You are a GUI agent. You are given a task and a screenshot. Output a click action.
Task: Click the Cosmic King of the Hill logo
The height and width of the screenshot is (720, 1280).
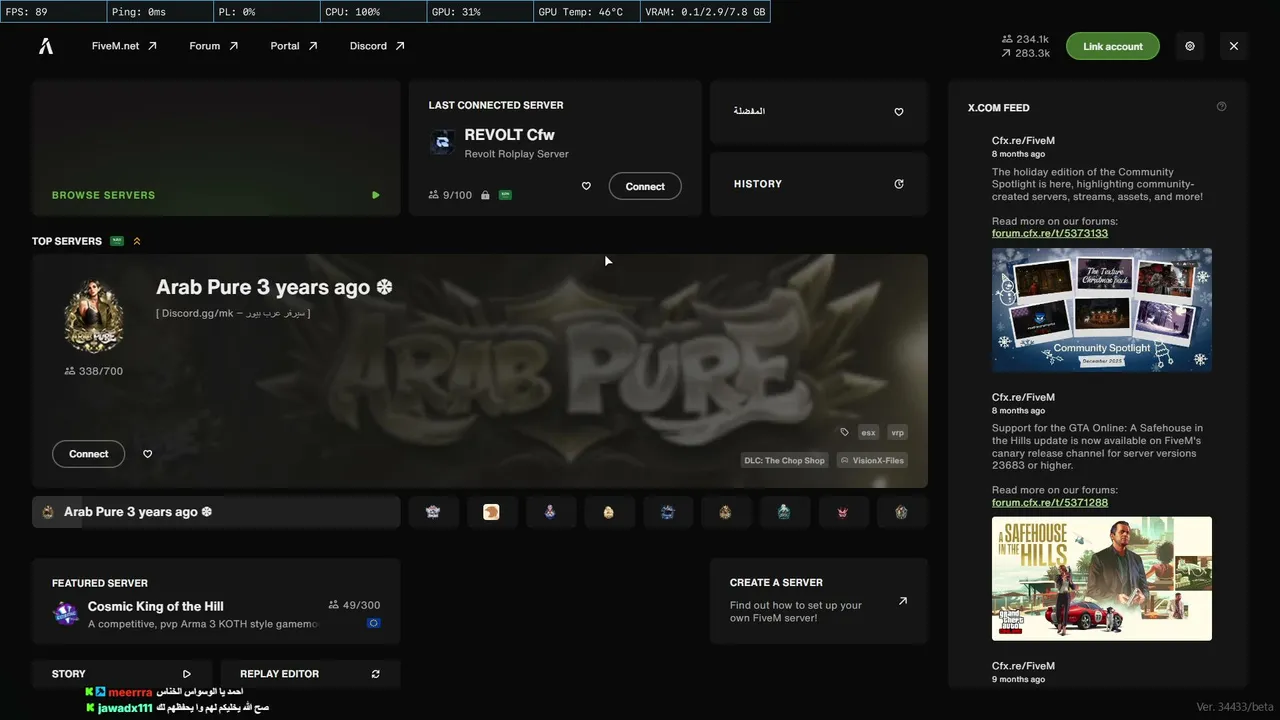[x=66, y=614]
